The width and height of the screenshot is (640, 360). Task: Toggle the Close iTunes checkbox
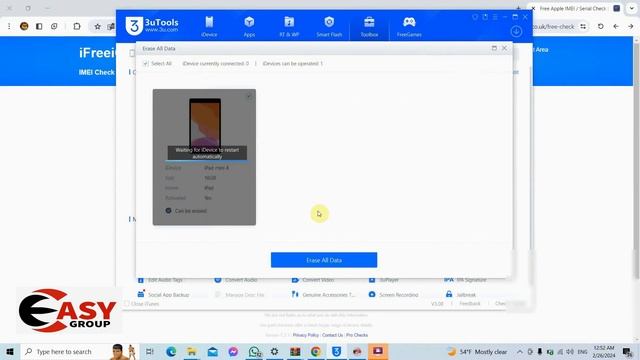pyautogui.click(x=127, y=304)
